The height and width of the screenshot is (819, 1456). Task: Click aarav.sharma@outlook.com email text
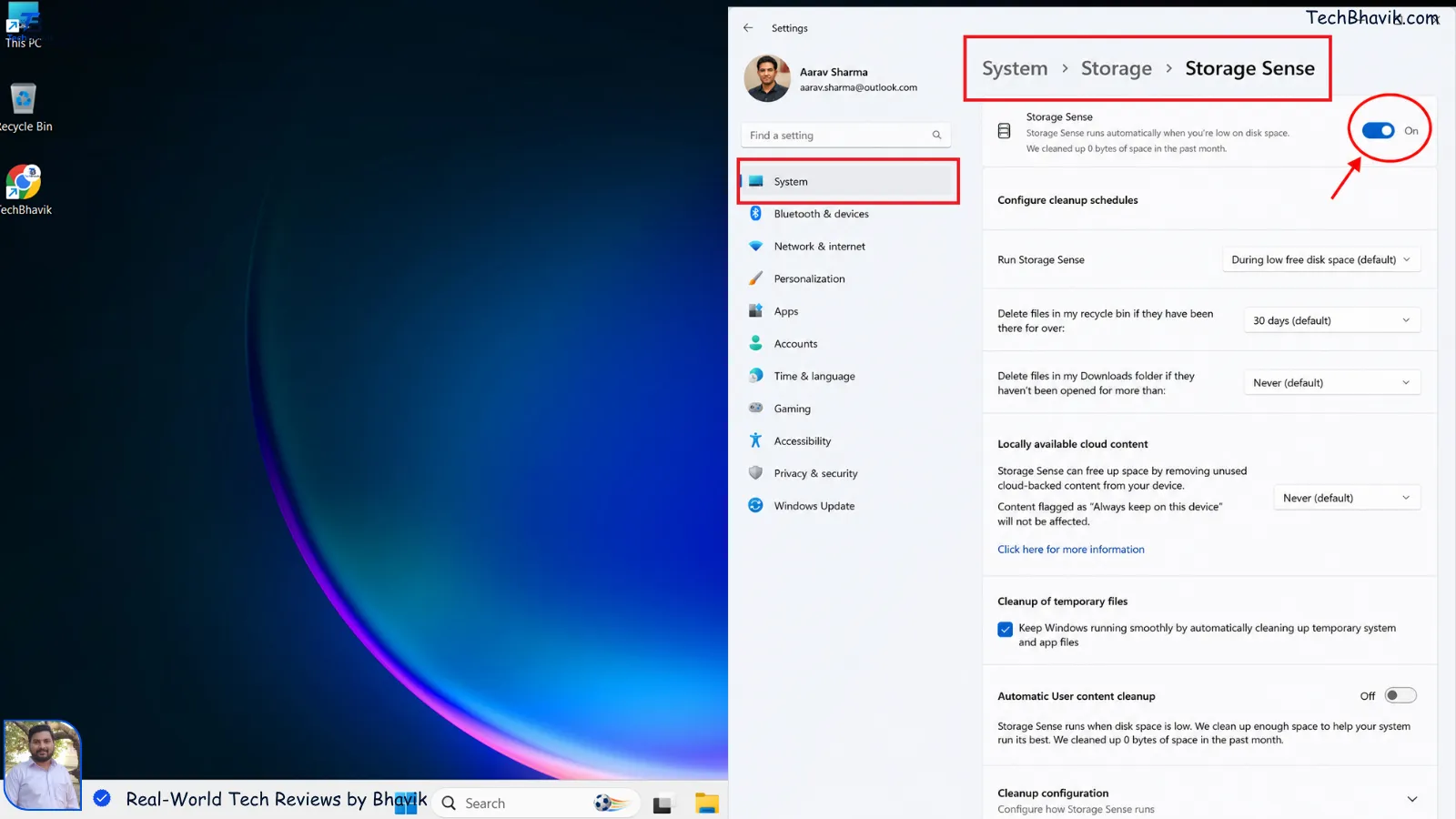pyautogui.click(x=858, y=87)
